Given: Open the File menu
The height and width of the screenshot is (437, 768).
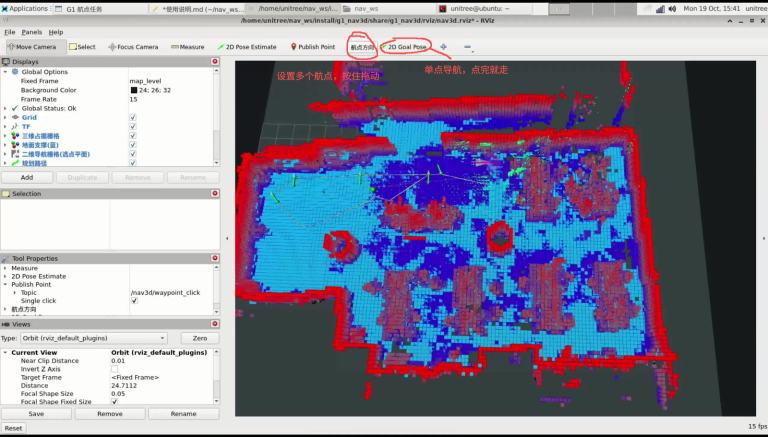Looking at the screenshot, I should [x=10, y=32].
